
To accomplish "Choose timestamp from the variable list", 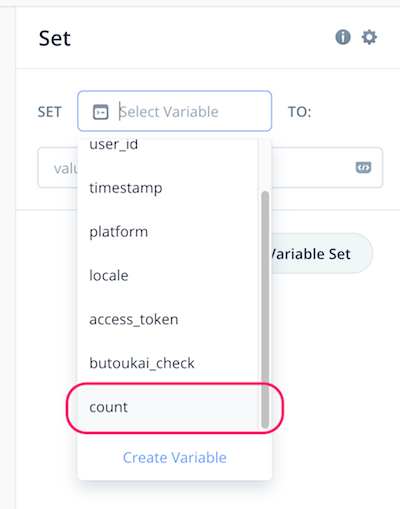I will [168, 188].
